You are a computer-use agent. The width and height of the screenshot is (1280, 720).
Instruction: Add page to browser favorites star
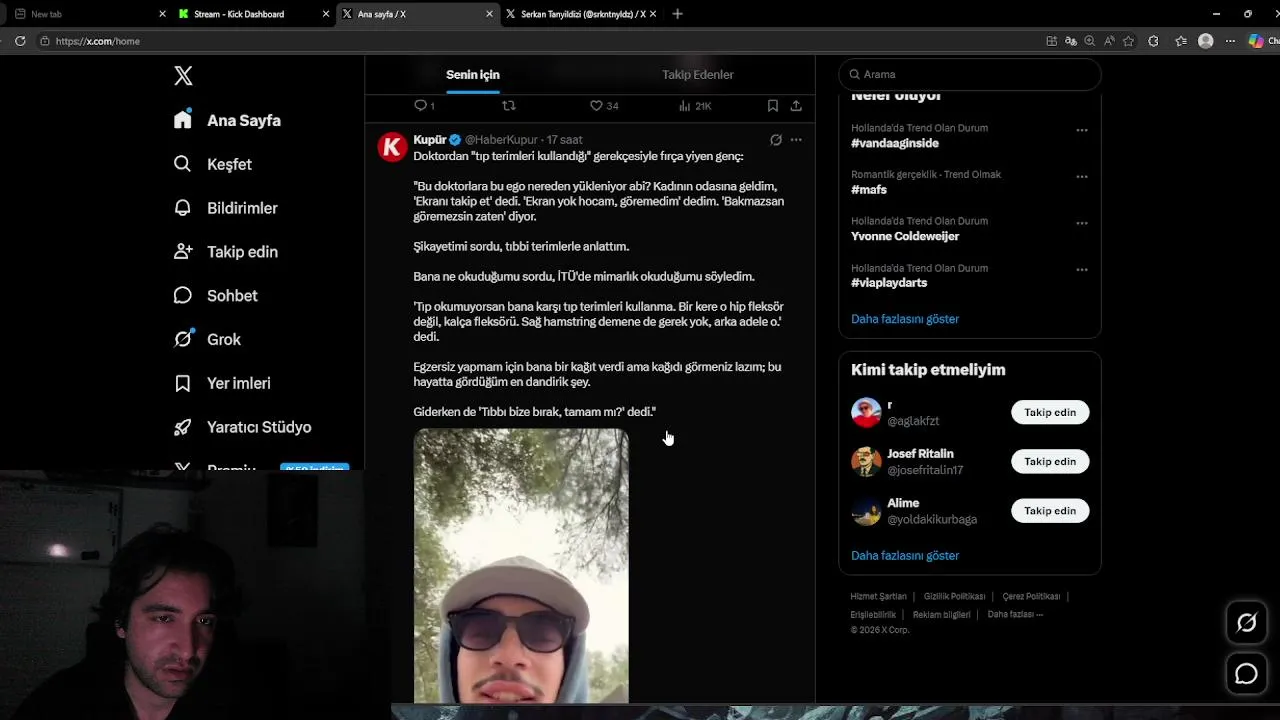click(x=1128, y=41)
